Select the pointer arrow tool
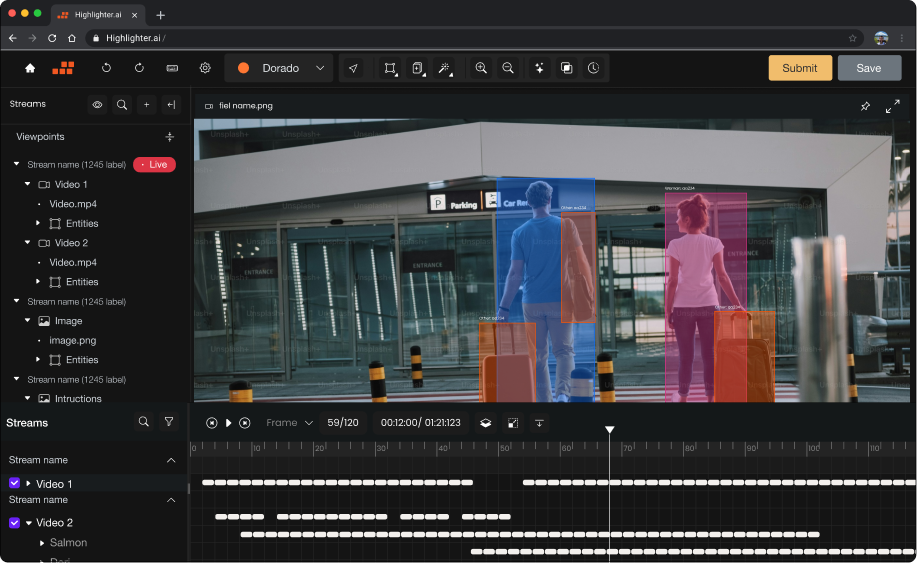917x563 pixels. pyautogui.click(x=353, y=68)
